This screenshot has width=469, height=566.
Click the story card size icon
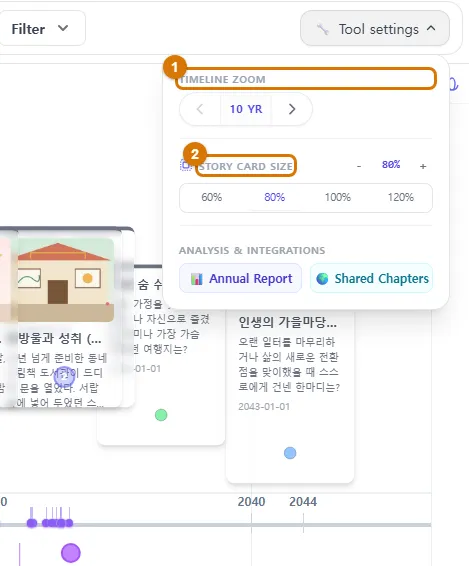(x=186, y=165)
